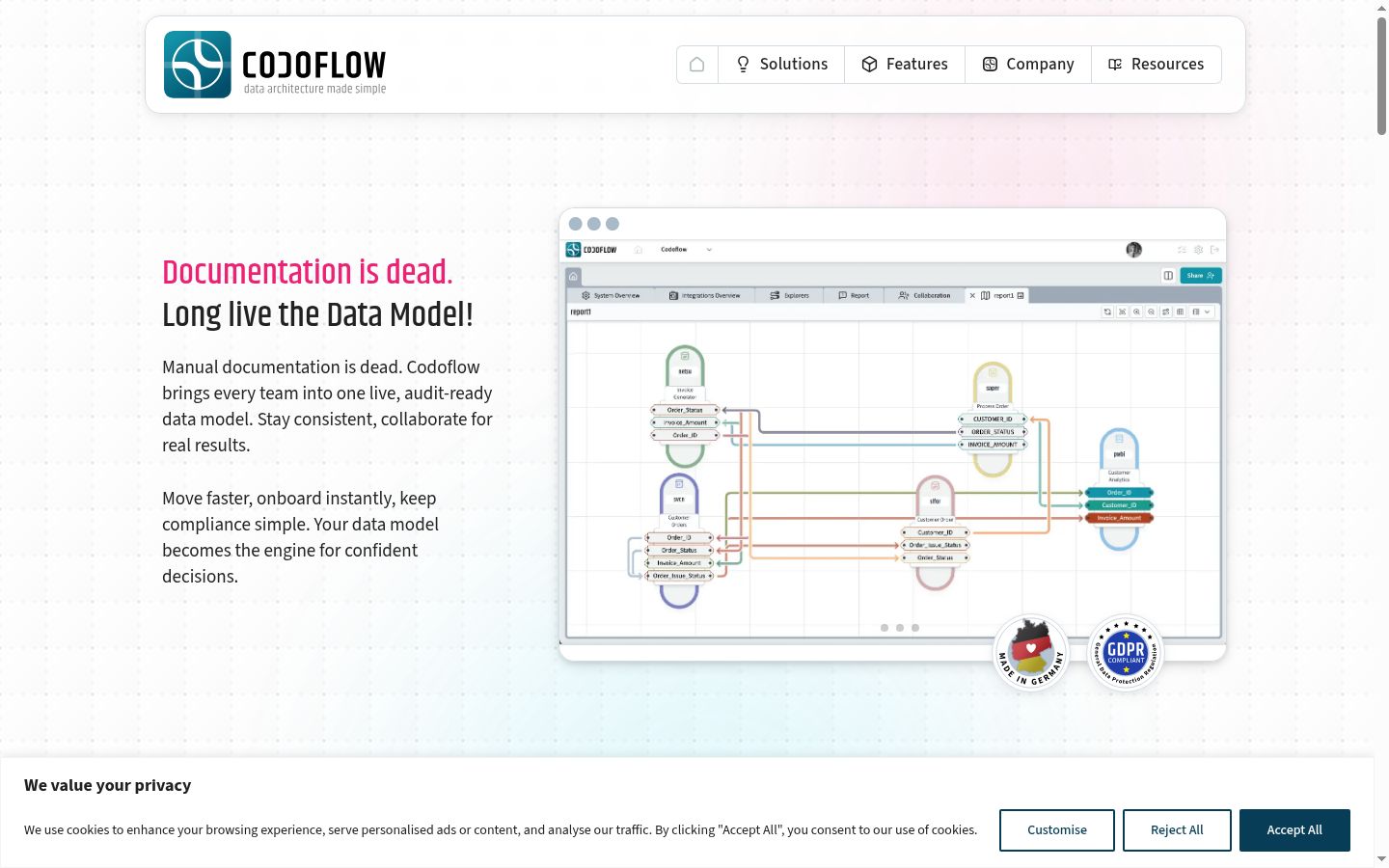Click the zoom out icon in the report toolbar
Viewport: 1389px width, 868px height.
click(1151, 312)
